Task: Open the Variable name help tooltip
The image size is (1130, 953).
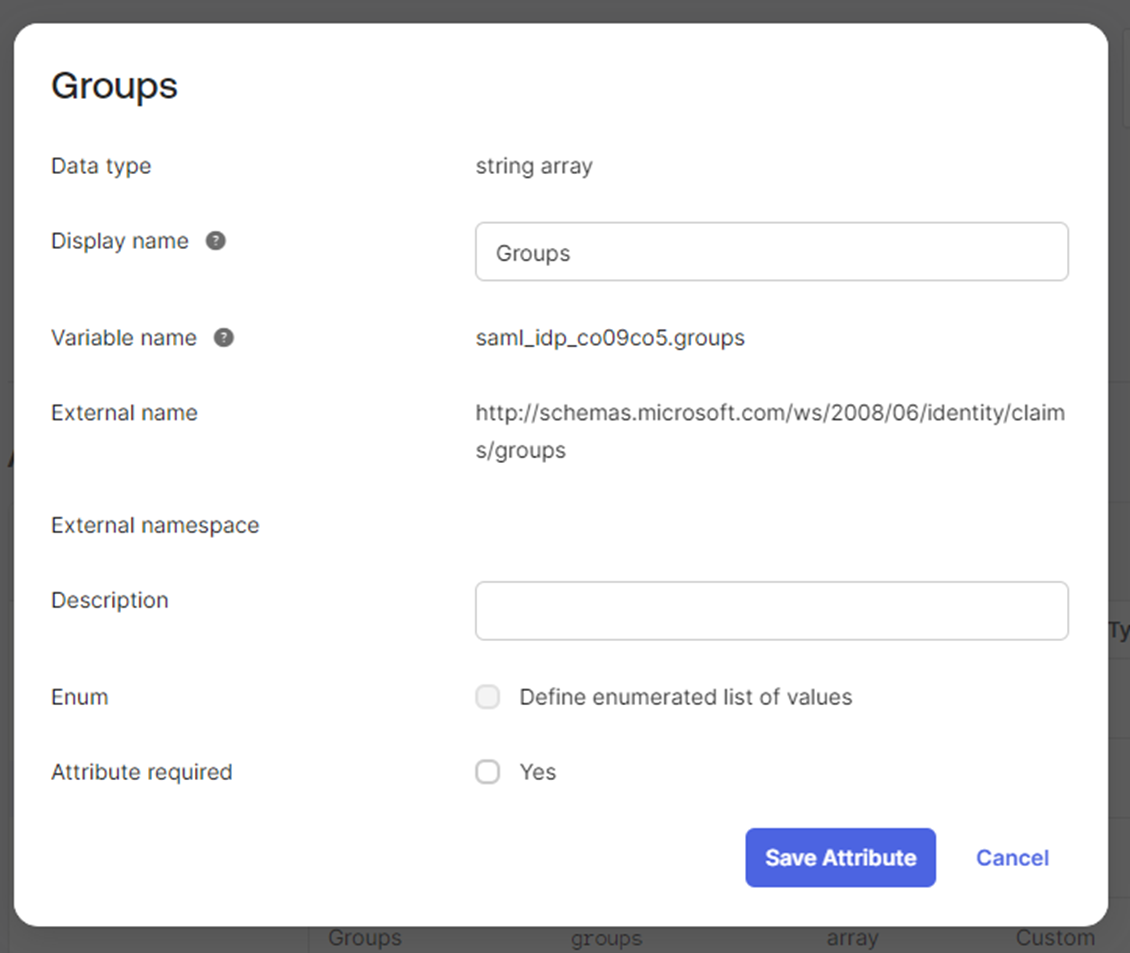Action: (224, 337)
